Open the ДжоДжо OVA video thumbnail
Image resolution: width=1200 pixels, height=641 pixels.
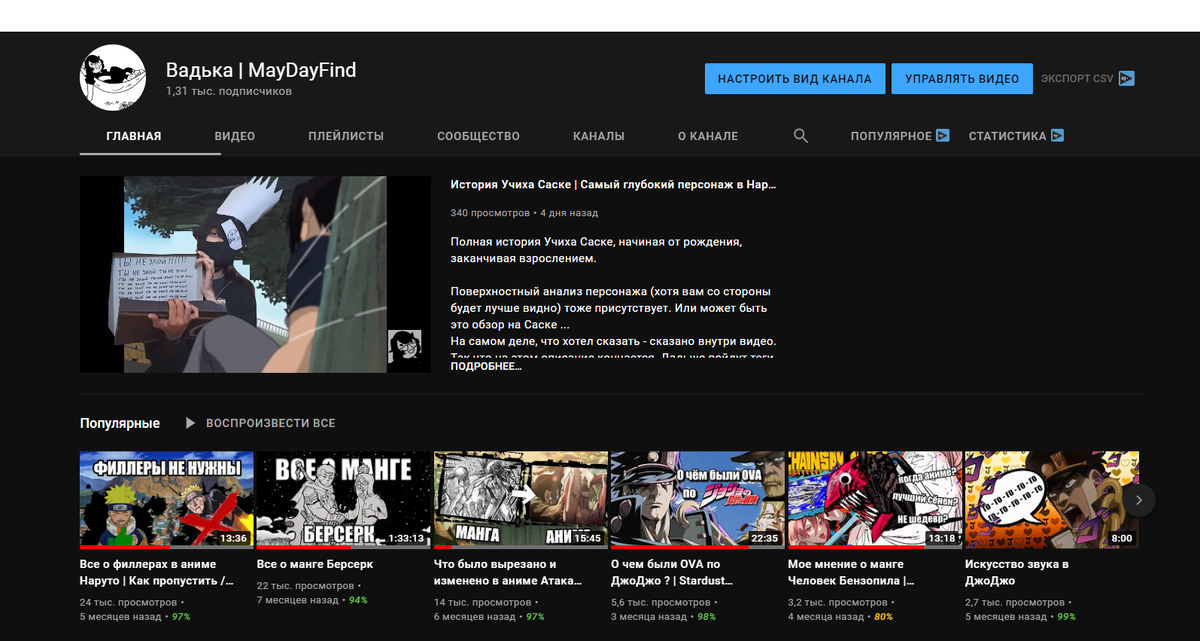coord(697,499)
